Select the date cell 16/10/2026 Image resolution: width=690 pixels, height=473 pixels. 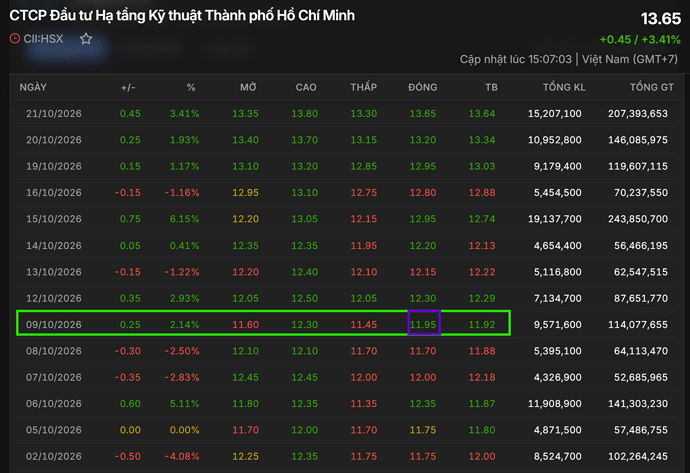point(54,193)
